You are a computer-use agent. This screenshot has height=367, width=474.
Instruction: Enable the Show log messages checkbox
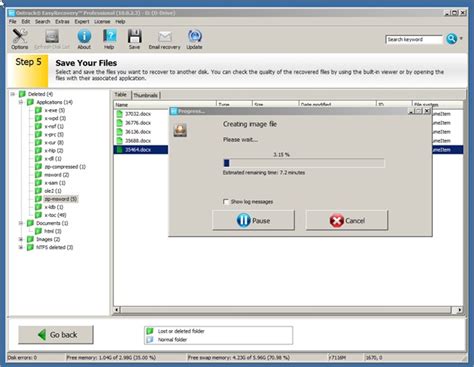[226, 202]
